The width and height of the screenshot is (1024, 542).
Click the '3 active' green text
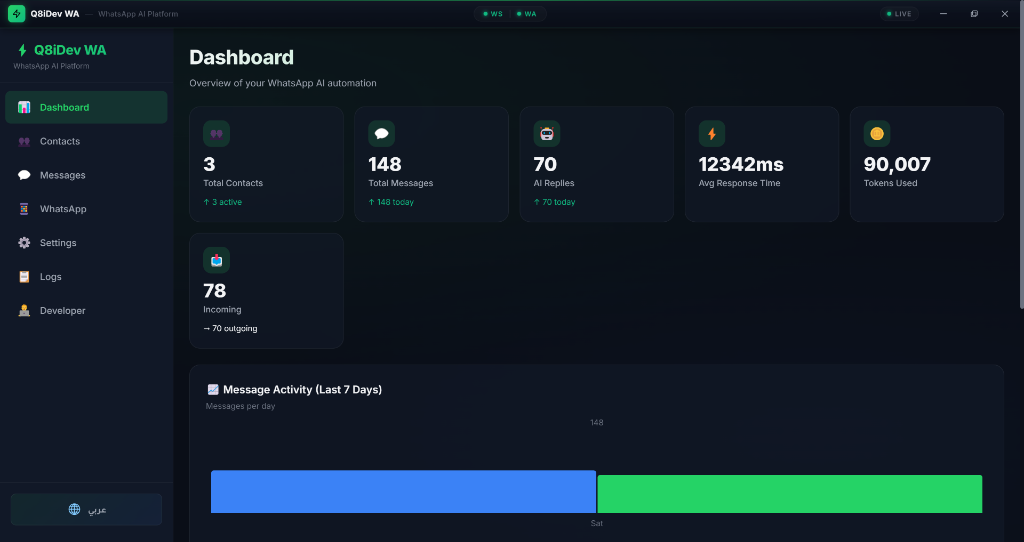tap(223, 202)
